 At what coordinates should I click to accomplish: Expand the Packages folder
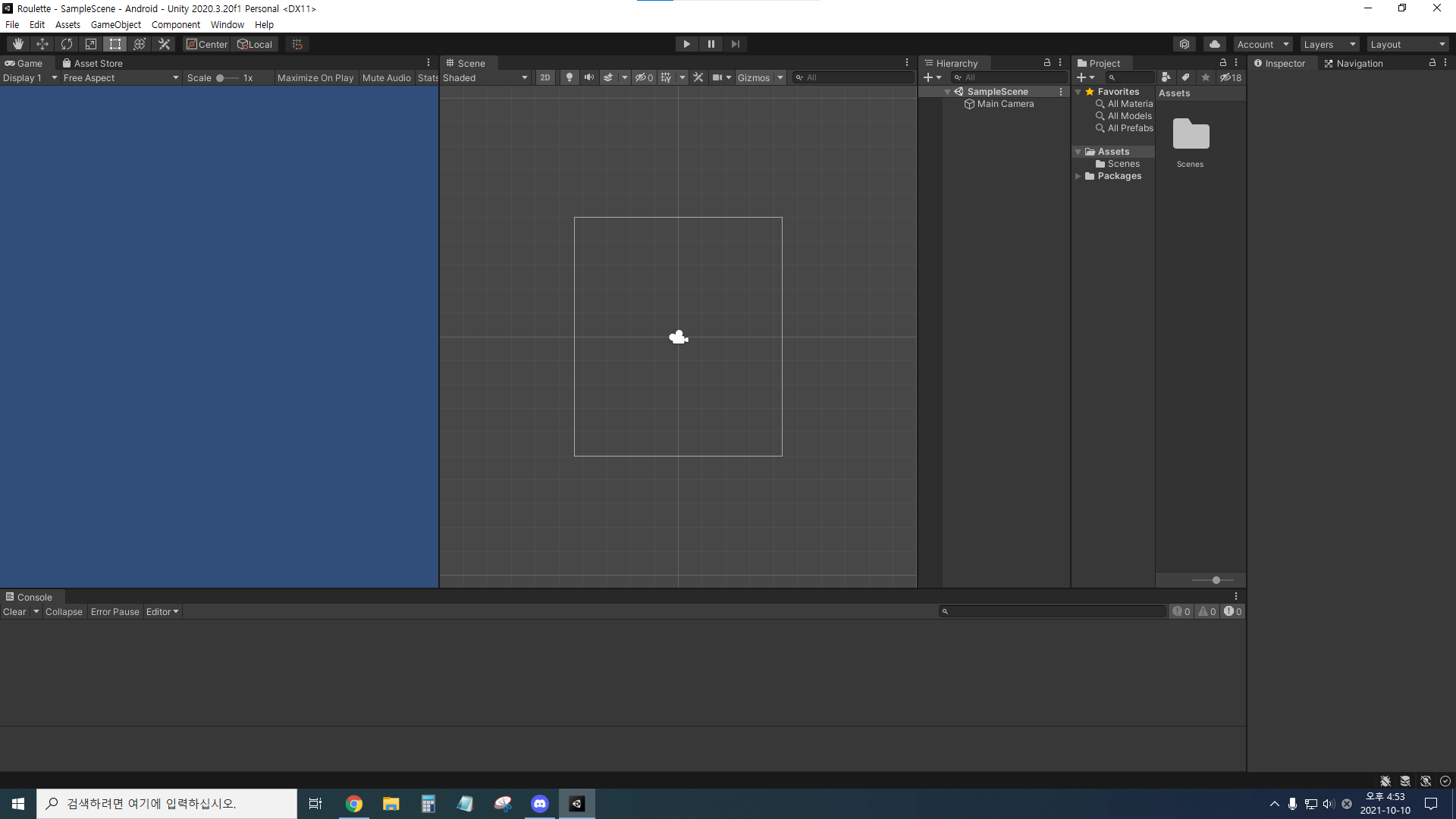point(1078,176)
